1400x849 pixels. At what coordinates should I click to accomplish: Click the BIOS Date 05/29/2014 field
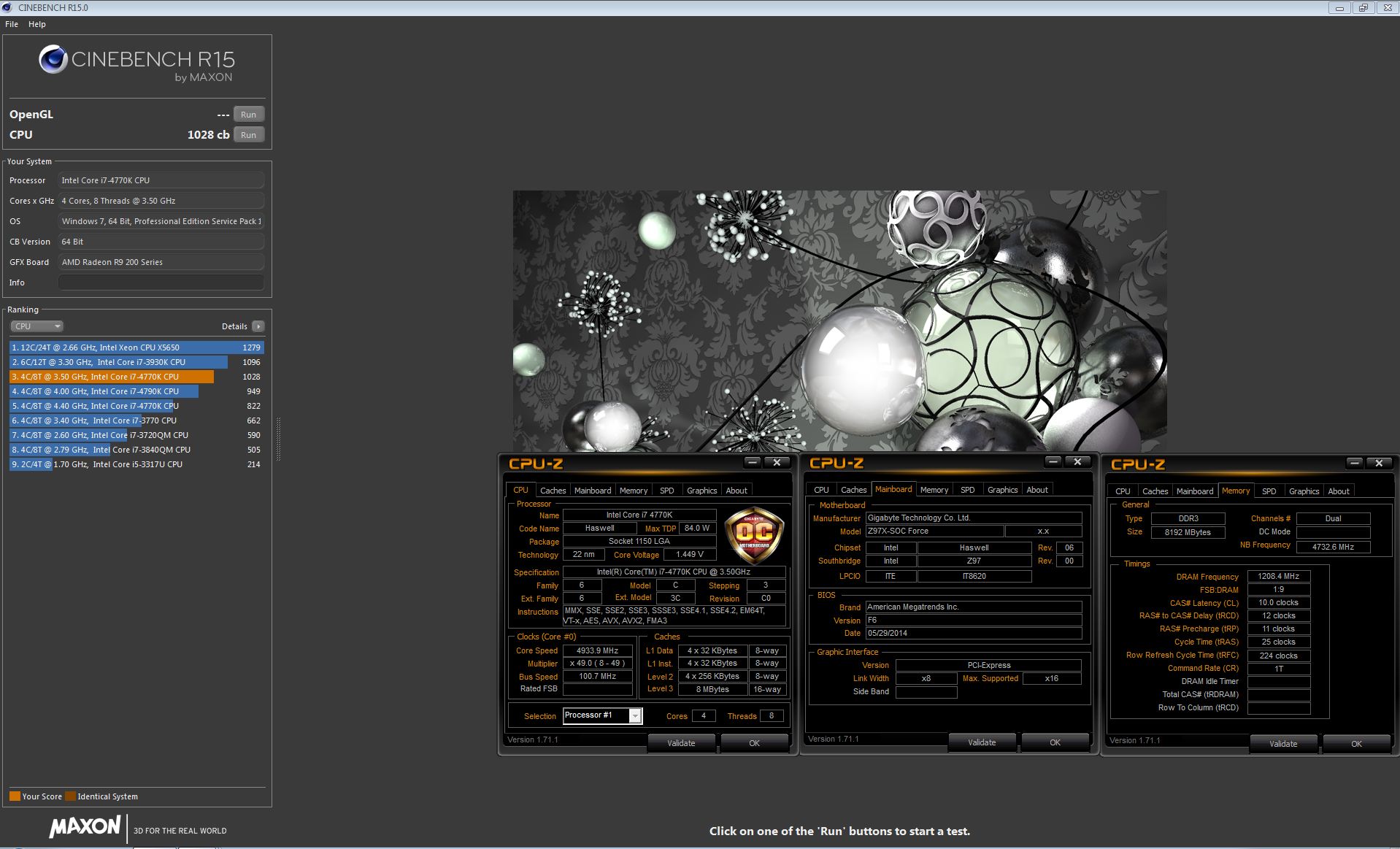pyautogui.click(x=974, y=633)
